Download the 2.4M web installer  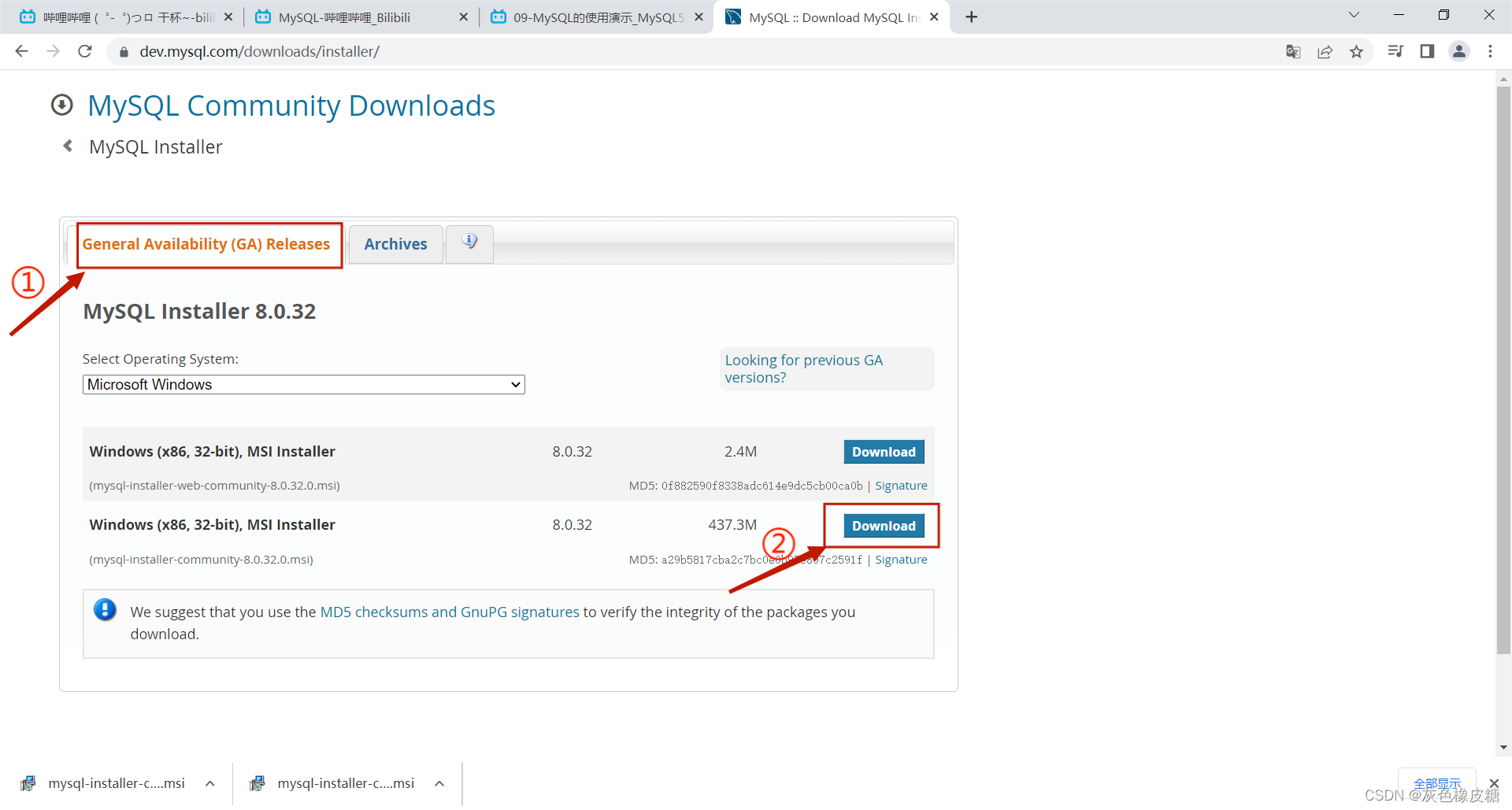(884, 452)
